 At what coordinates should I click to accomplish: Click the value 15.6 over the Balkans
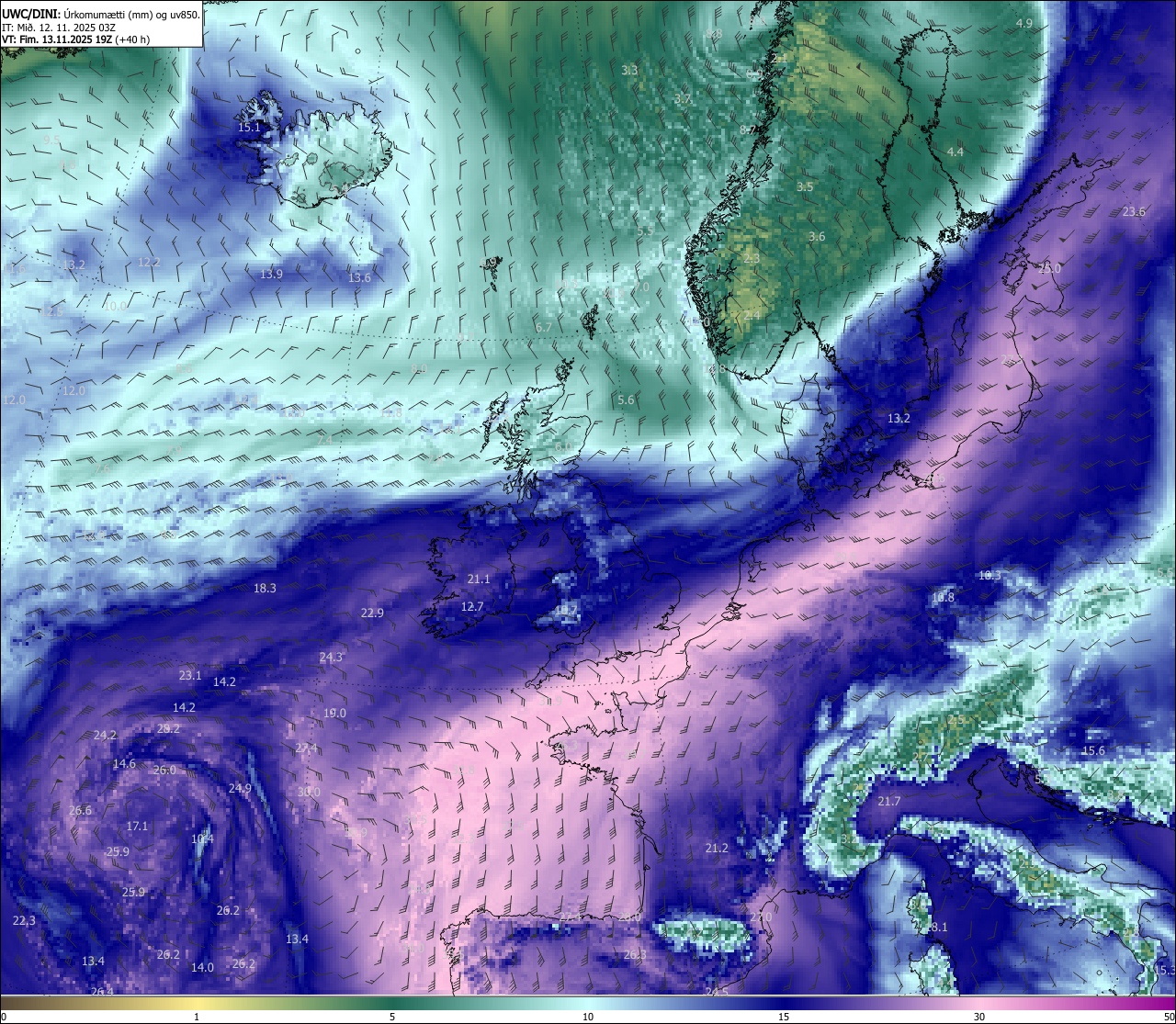click(x=1093, y=750)
